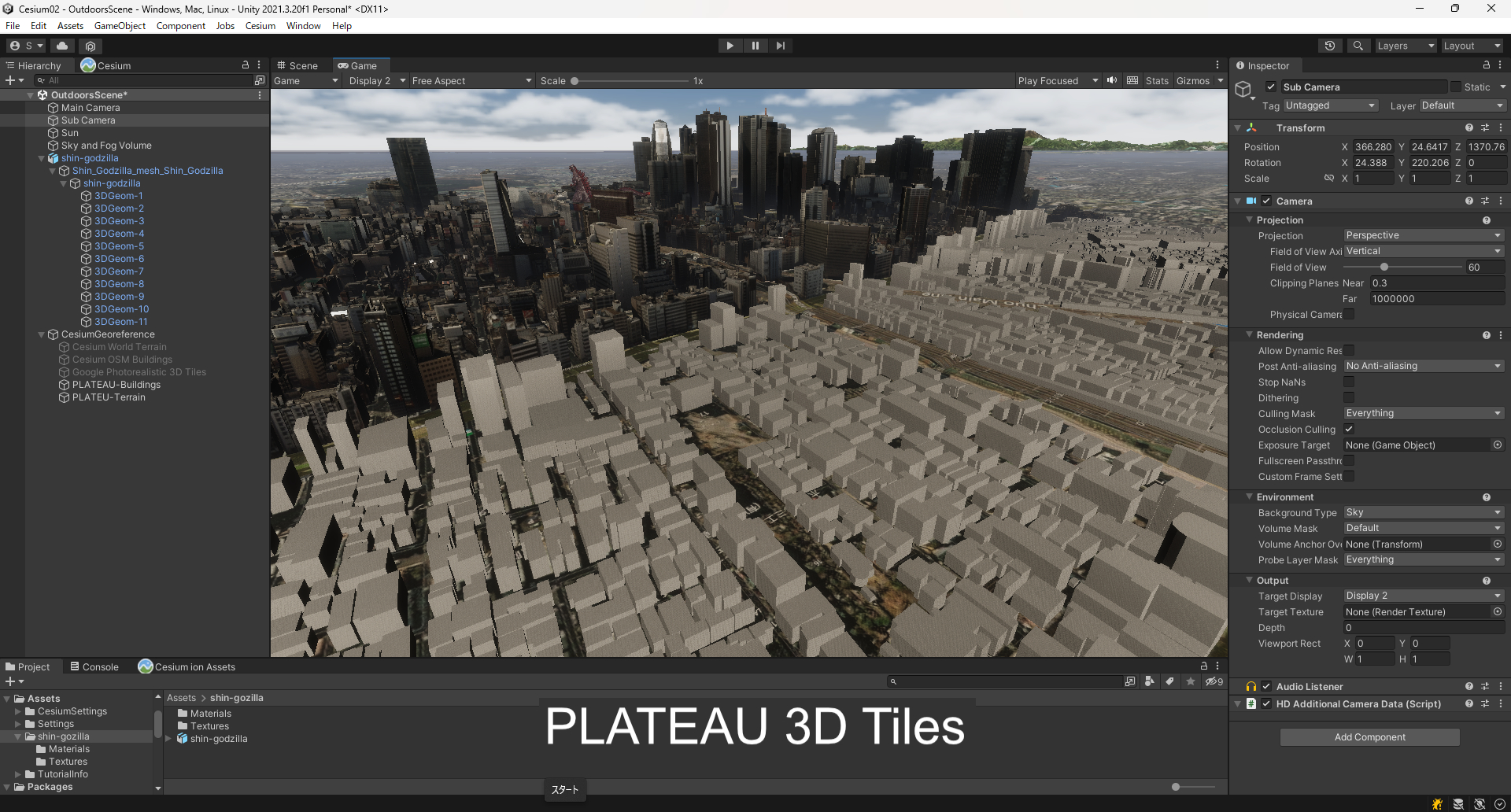
Task: Open the Game view Display 2 dropdown
Action: point(377,80)
